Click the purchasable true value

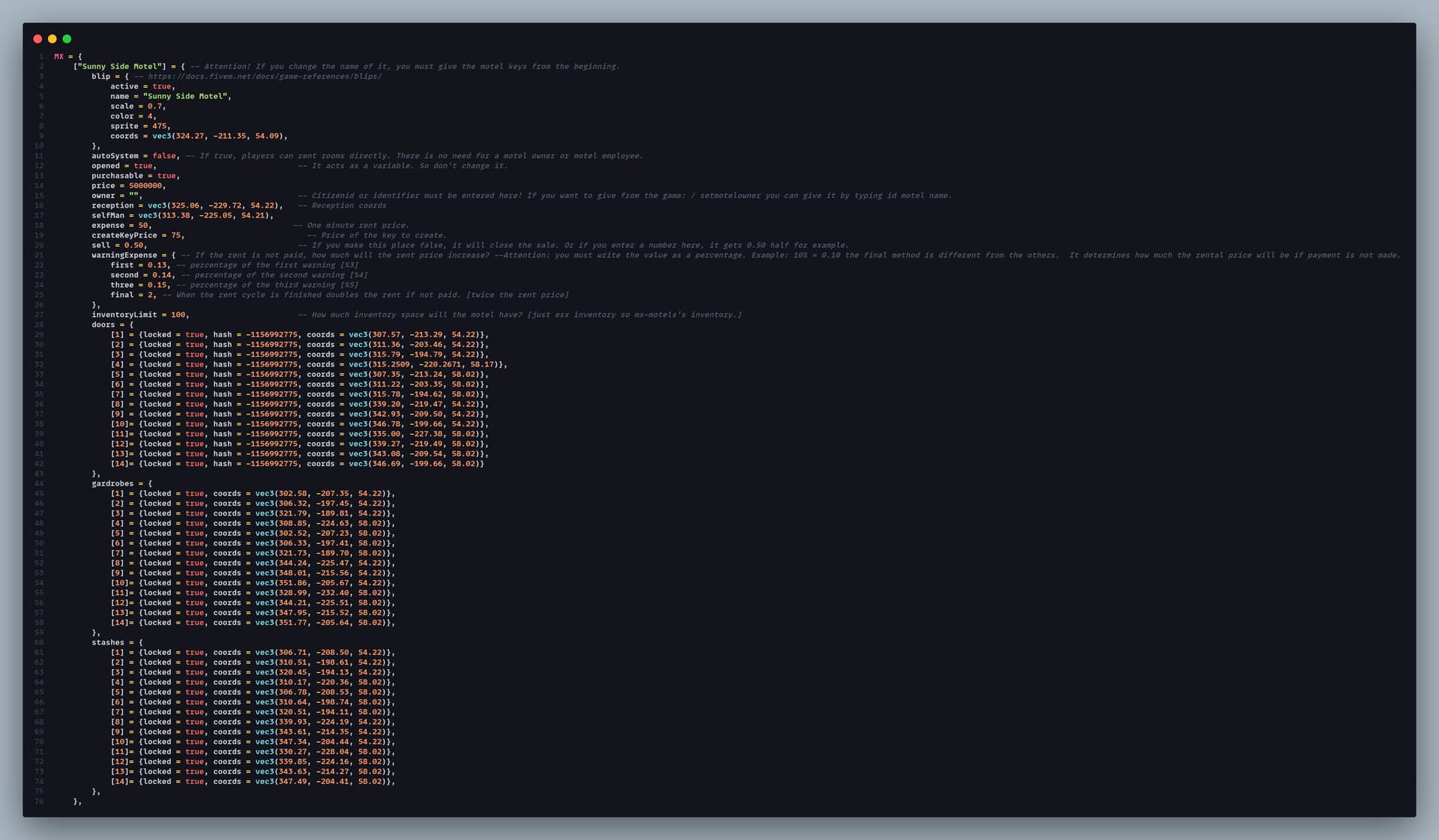[166, 176]
